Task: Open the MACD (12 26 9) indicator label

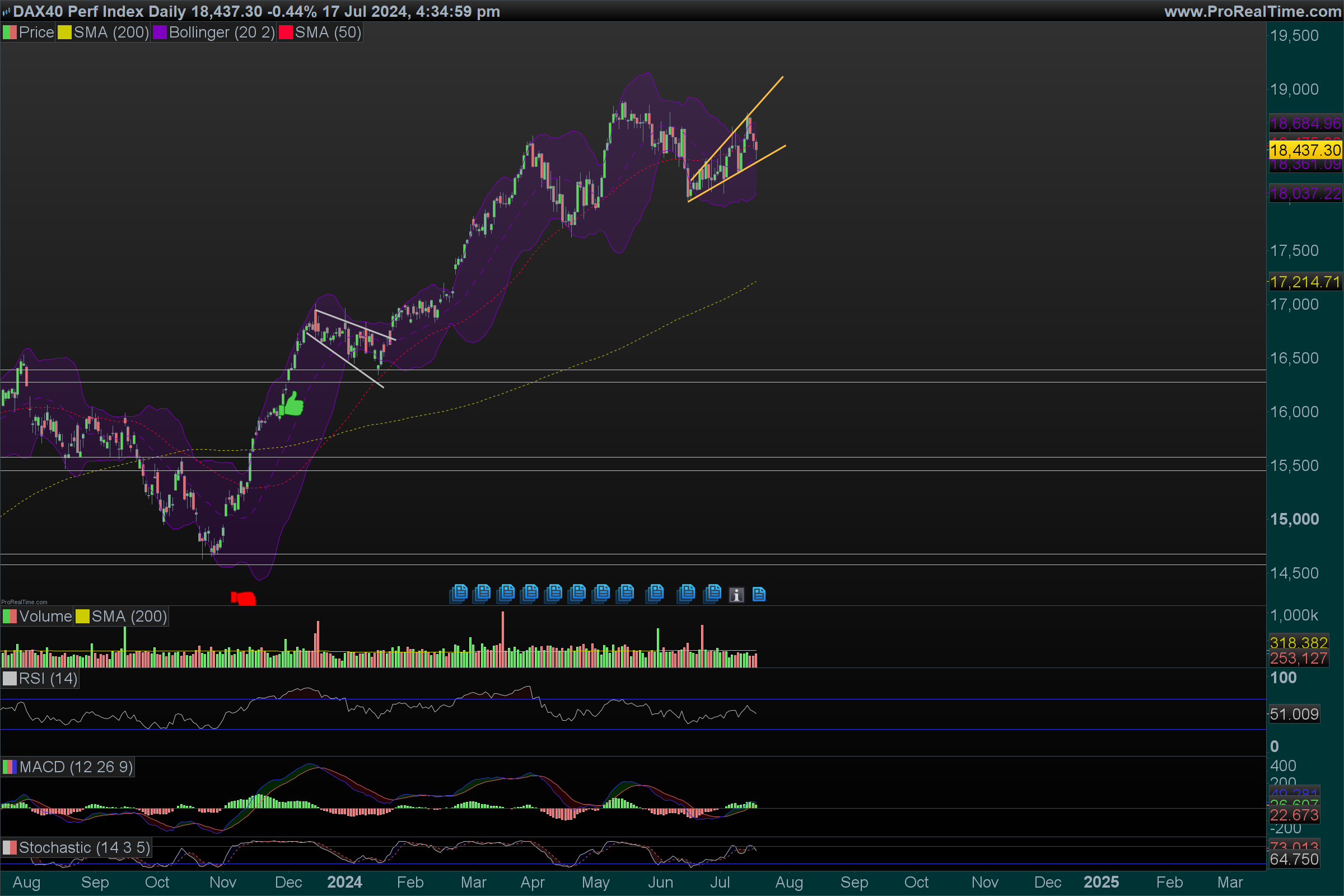Action: 76,767
